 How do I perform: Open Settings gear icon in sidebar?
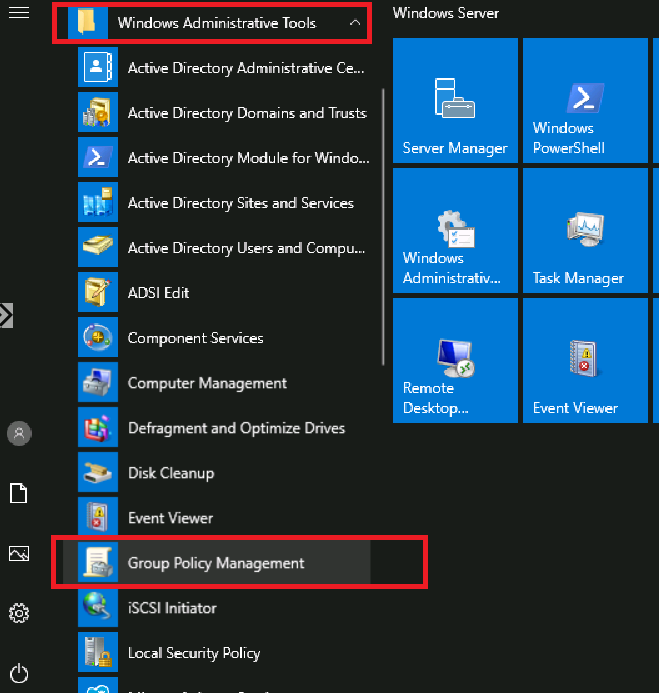pyautogui.click(x=18, y=613)
